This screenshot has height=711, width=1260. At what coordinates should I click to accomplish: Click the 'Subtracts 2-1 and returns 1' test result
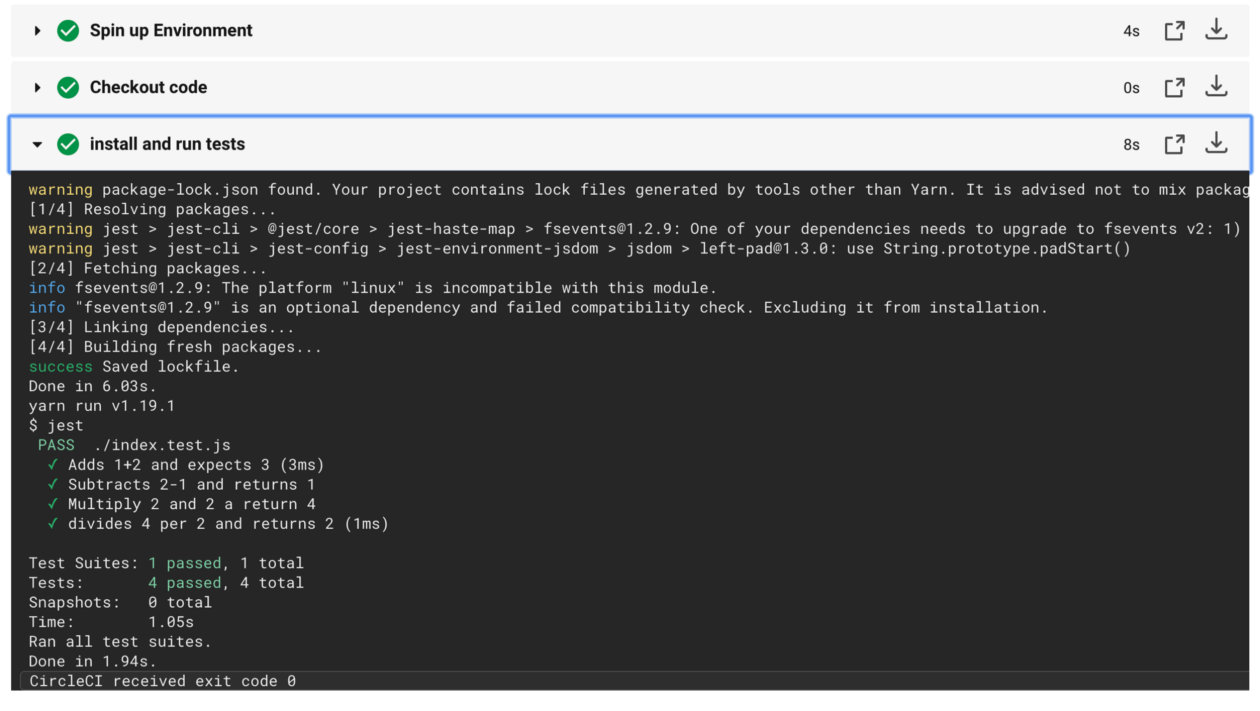click(x=181, y=485)
